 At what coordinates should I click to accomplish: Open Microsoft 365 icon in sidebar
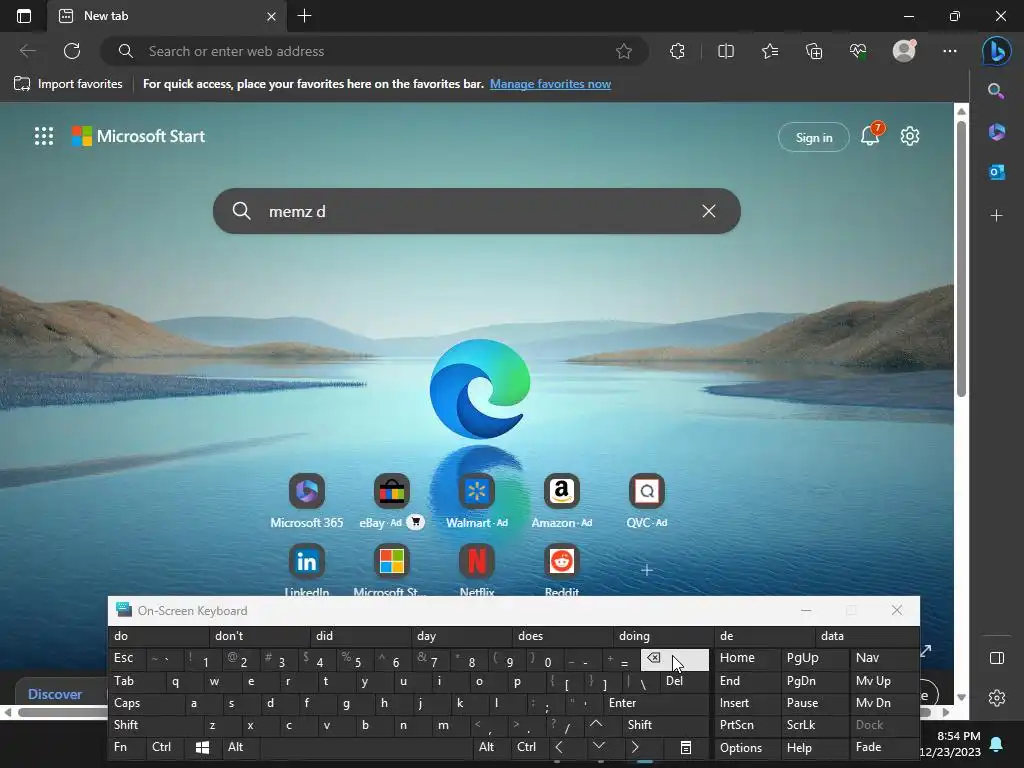click(997, 132)
